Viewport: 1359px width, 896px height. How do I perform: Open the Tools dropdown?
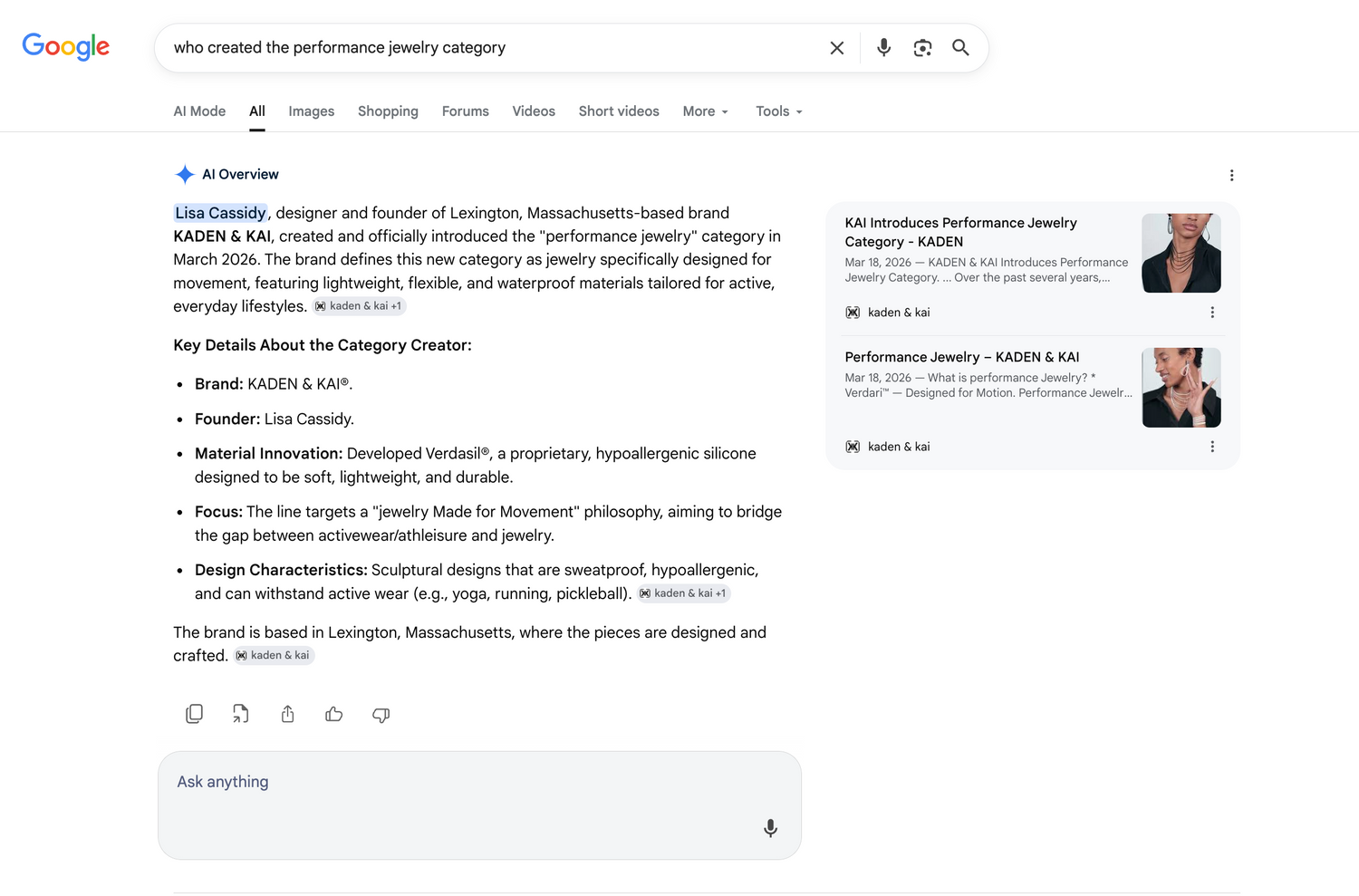(x=779, y=111)
